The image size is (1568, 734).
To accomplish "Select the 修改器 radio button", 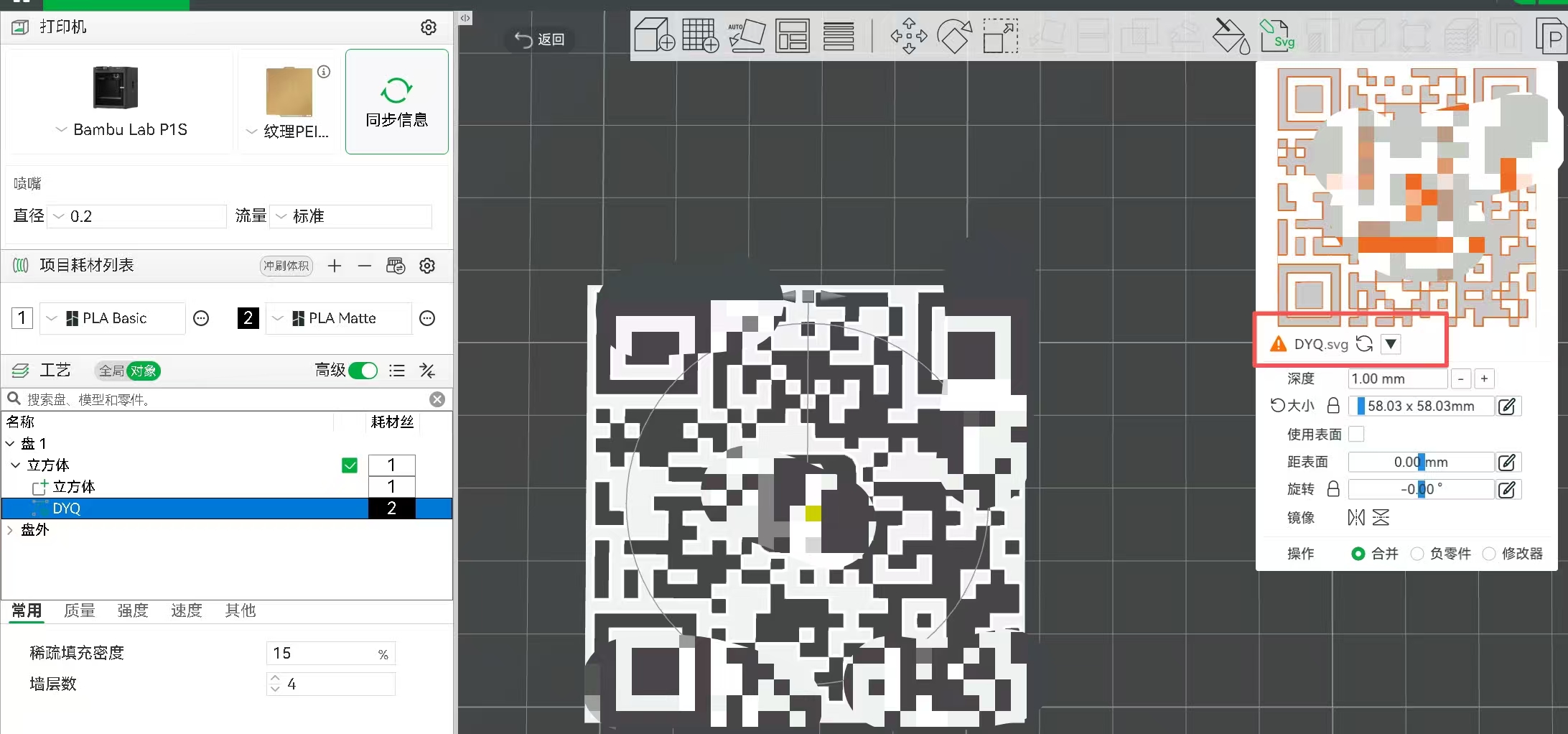I will tap(1489, 554).
